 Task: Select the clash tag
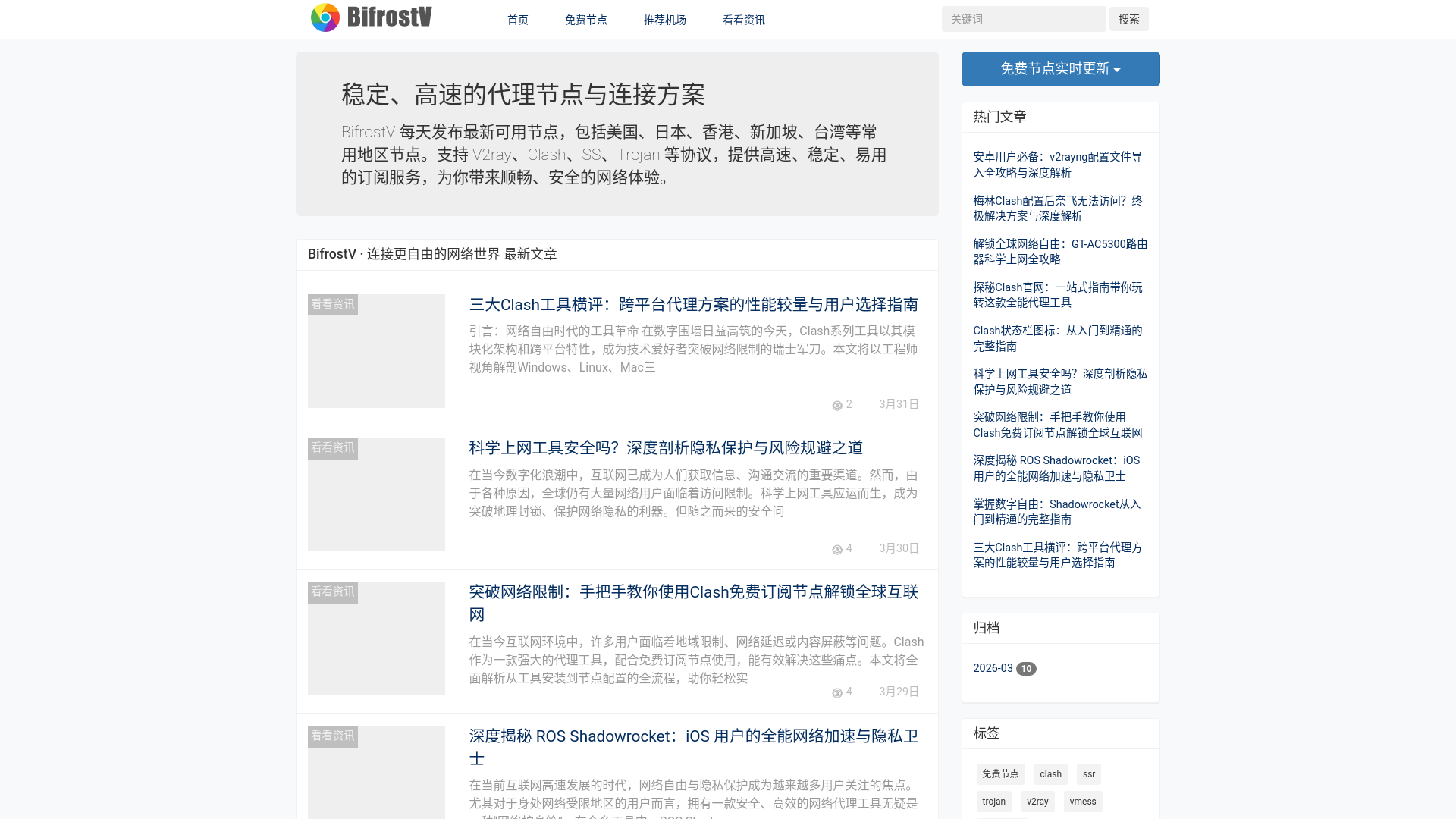[x=1050, y=774]
